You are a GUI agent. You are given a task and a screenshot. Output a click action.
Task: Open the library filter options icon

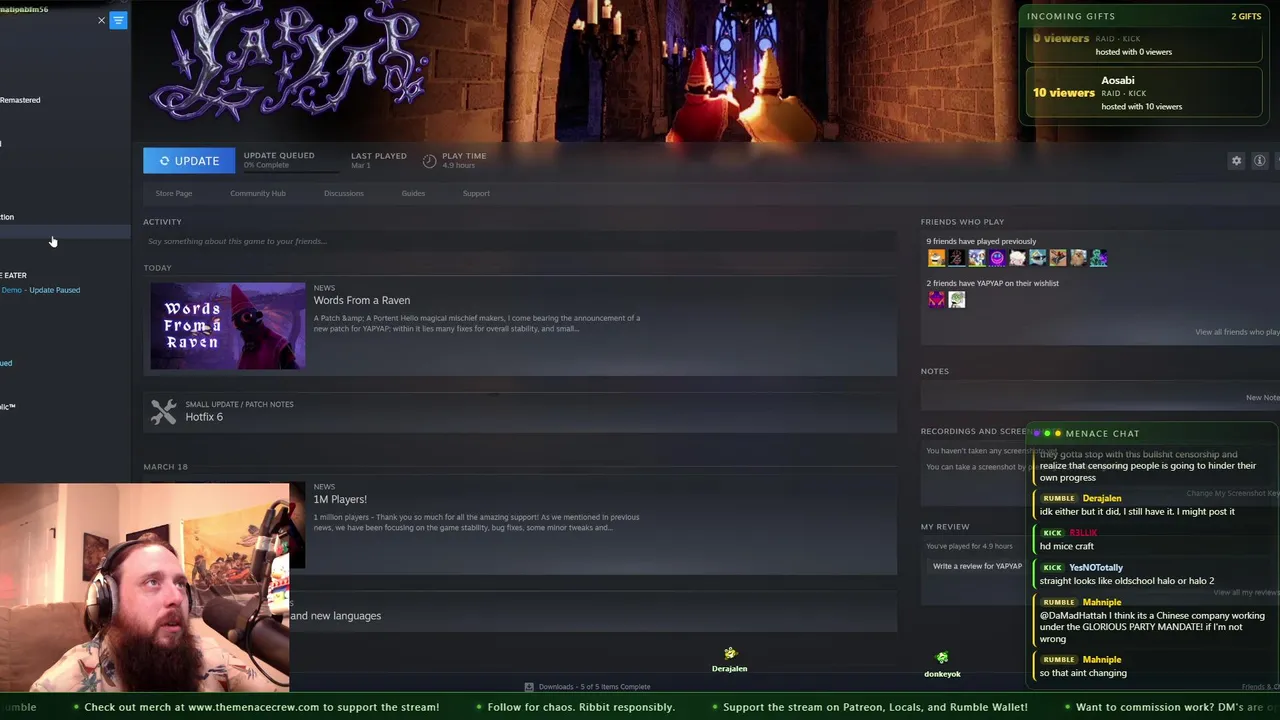tap(119, 20)
